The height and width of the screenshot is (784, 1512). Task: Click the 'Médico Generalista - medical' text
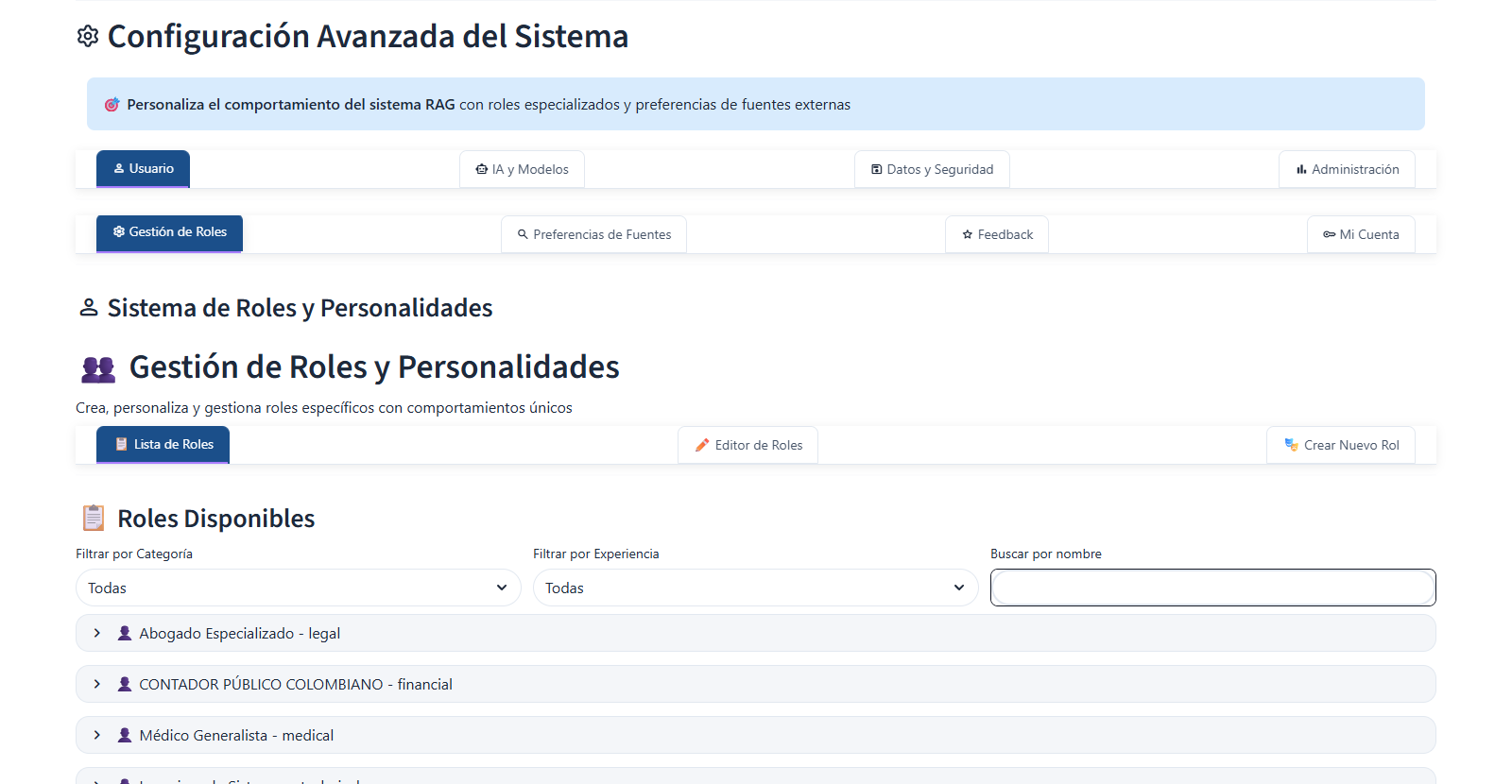pyautogui.click(x=236, y=735)
